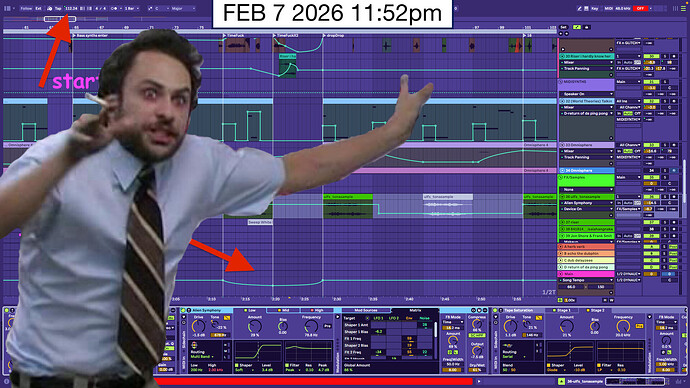The height and width of the screenshot is (388, 690).
Task: Jump to the next locator arrow
Action: point(566,33)
